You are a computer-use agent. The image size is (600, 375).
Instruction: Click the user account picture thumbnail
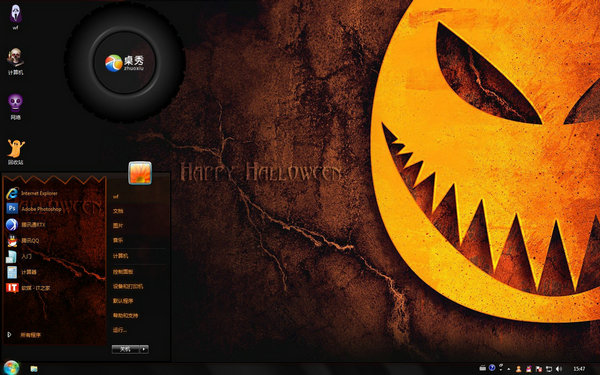pos(140,173)
